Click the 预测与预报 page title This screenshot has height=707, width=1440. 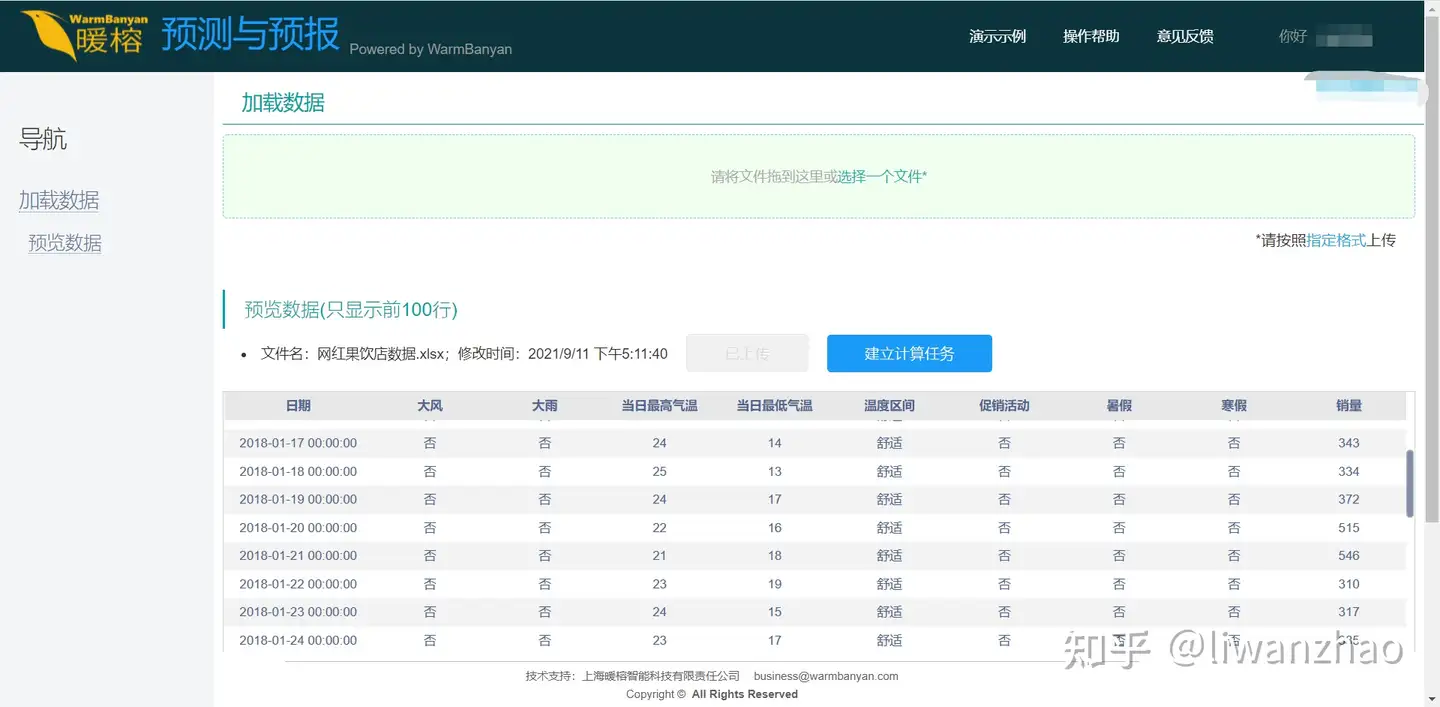click(250, 34)
